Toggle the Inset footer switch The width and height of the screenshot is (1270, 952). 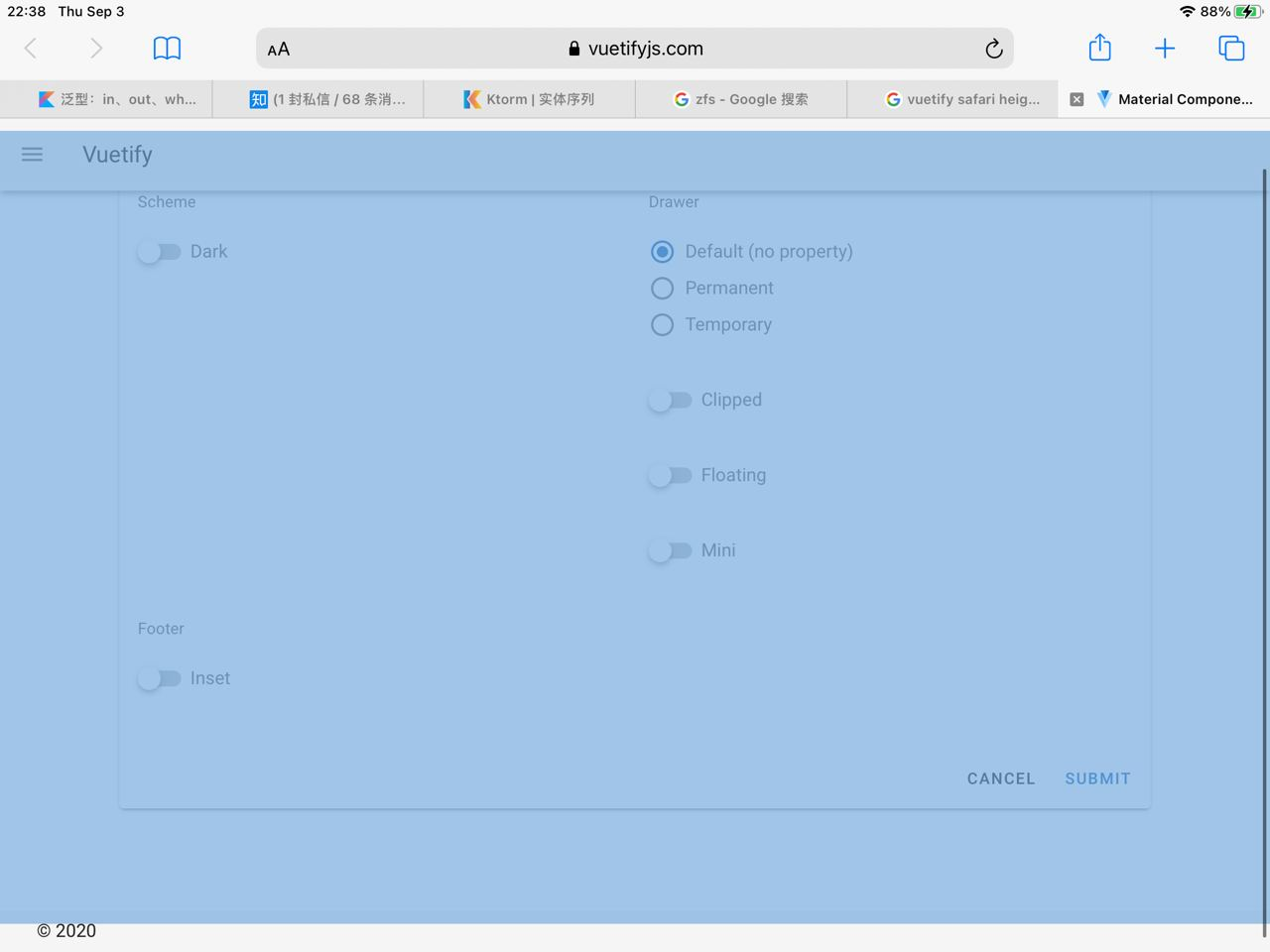coord(159,678)
